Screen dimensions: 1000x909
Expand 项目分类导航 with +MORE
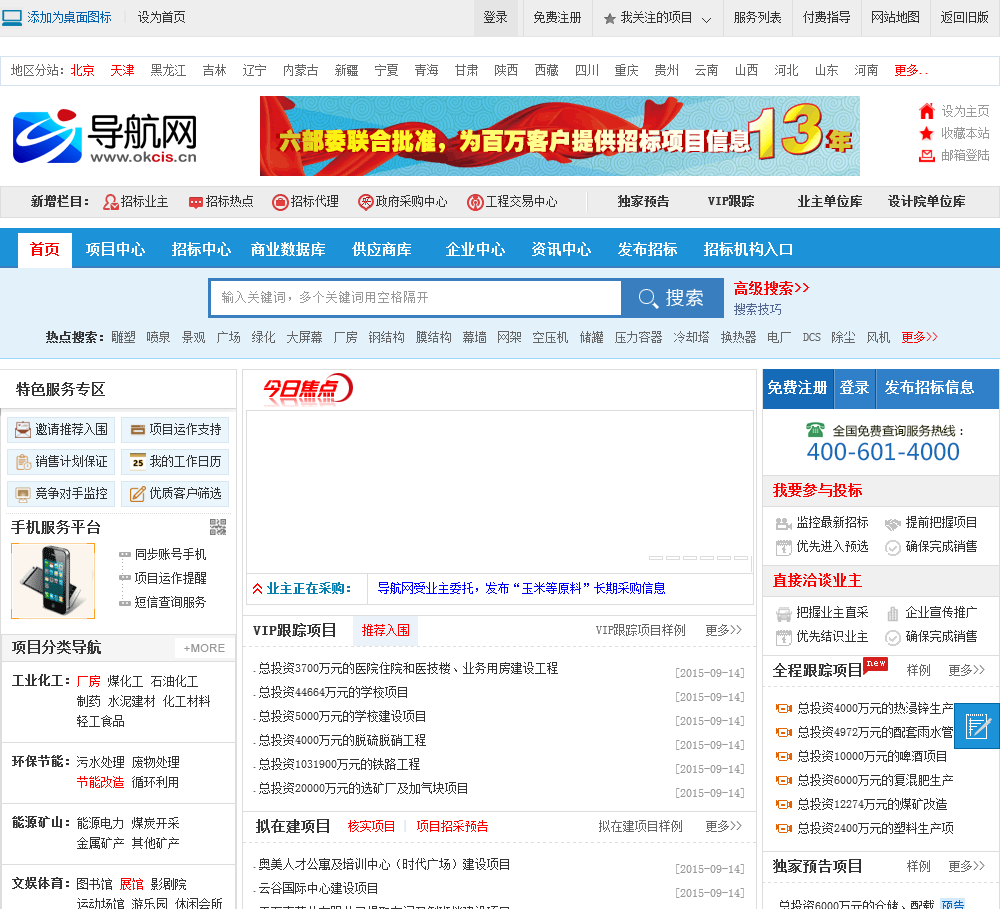tap(204, 648)
